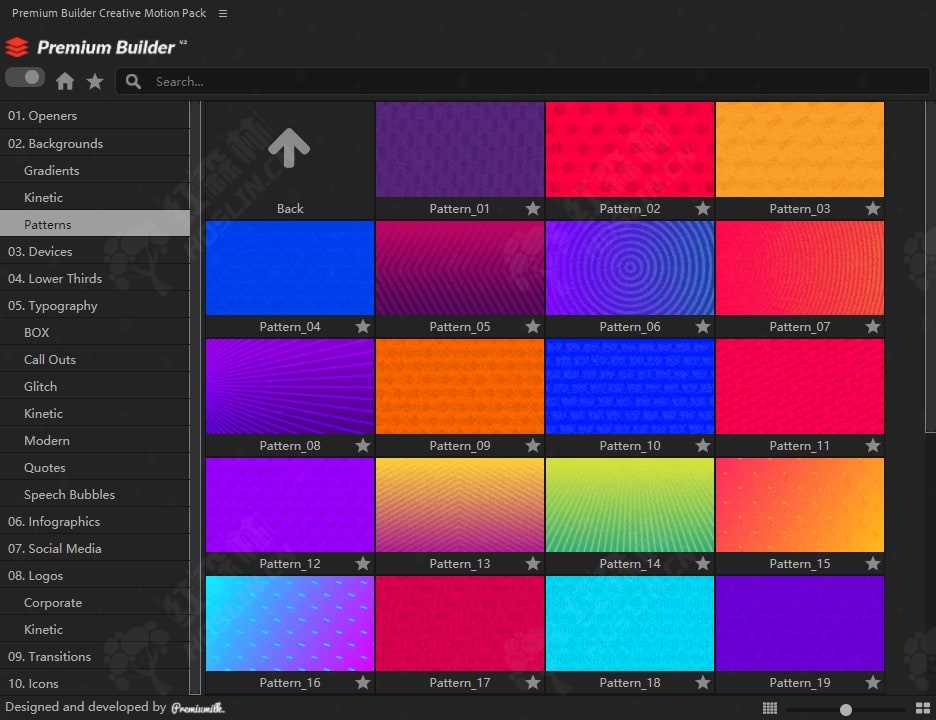Select the yellow-green Pattern_14 thumbnail
Viewport: 936px width, 720px height.
point(630,504)
